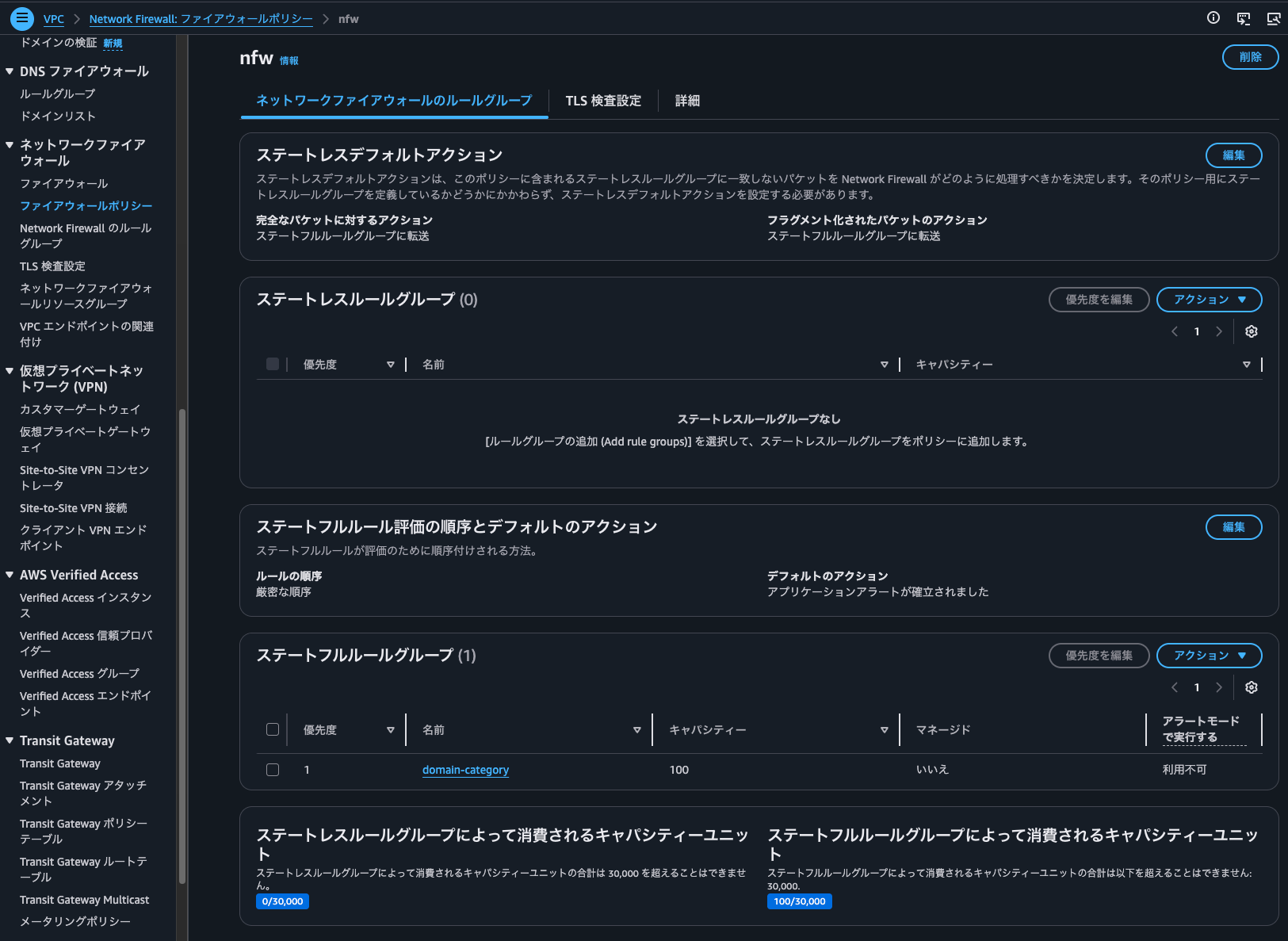Click the rightmost screen icon in header
Image resolution: width=1288 pixels, height=941 pixels.
point(1273,18)
